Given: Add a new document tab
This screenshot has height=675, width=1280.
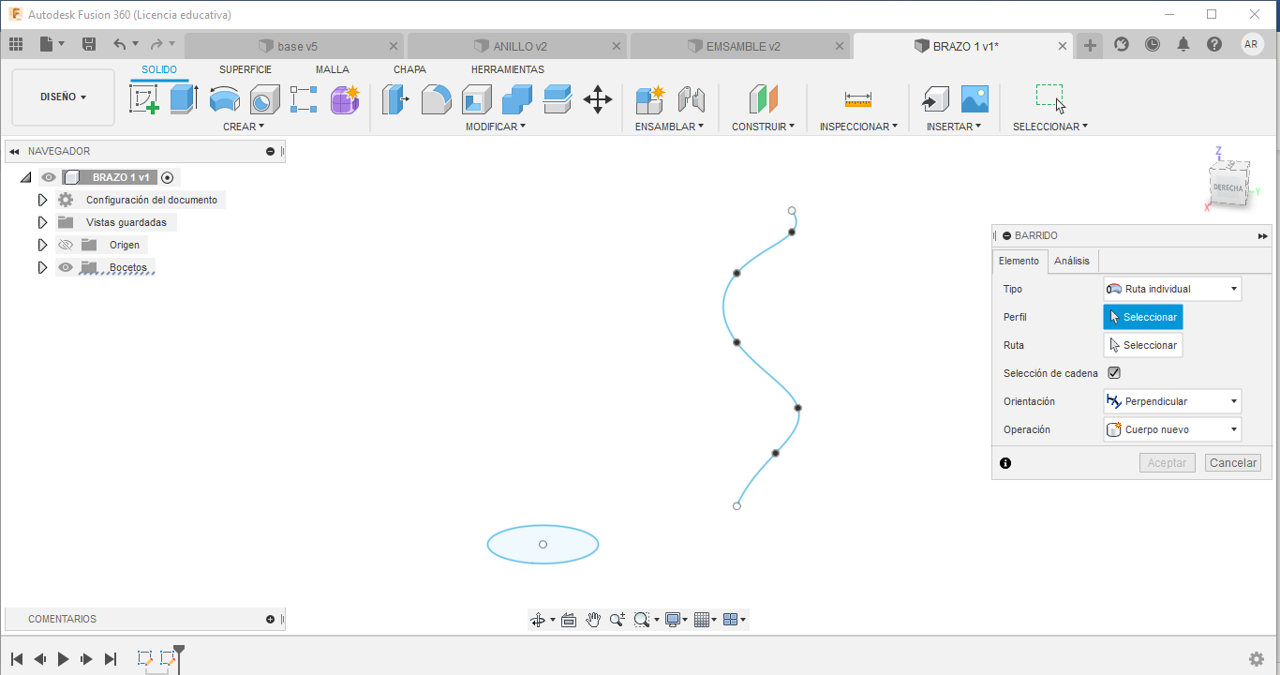Looking at the screenshot, I should (x=1090, y=45).
